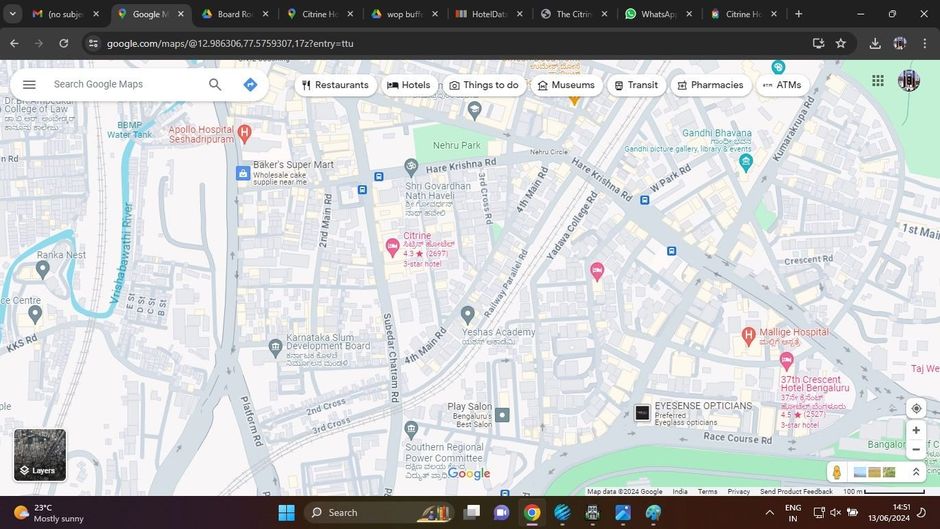Screen dimensions: 940x529
Task: Click the Nehru Park label
Action: (x=457, y=145)
